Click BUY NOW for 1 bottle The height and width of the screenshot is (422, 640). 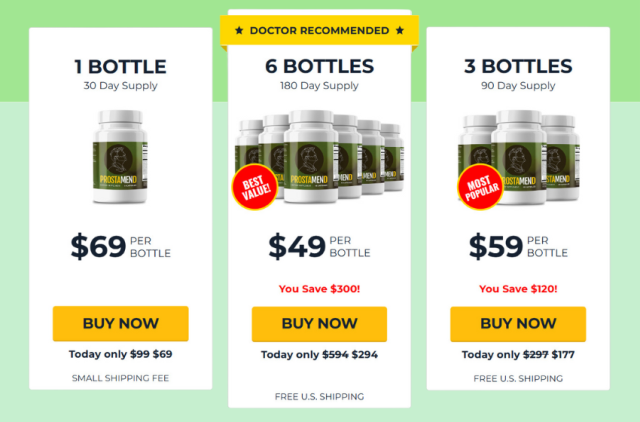120,323
